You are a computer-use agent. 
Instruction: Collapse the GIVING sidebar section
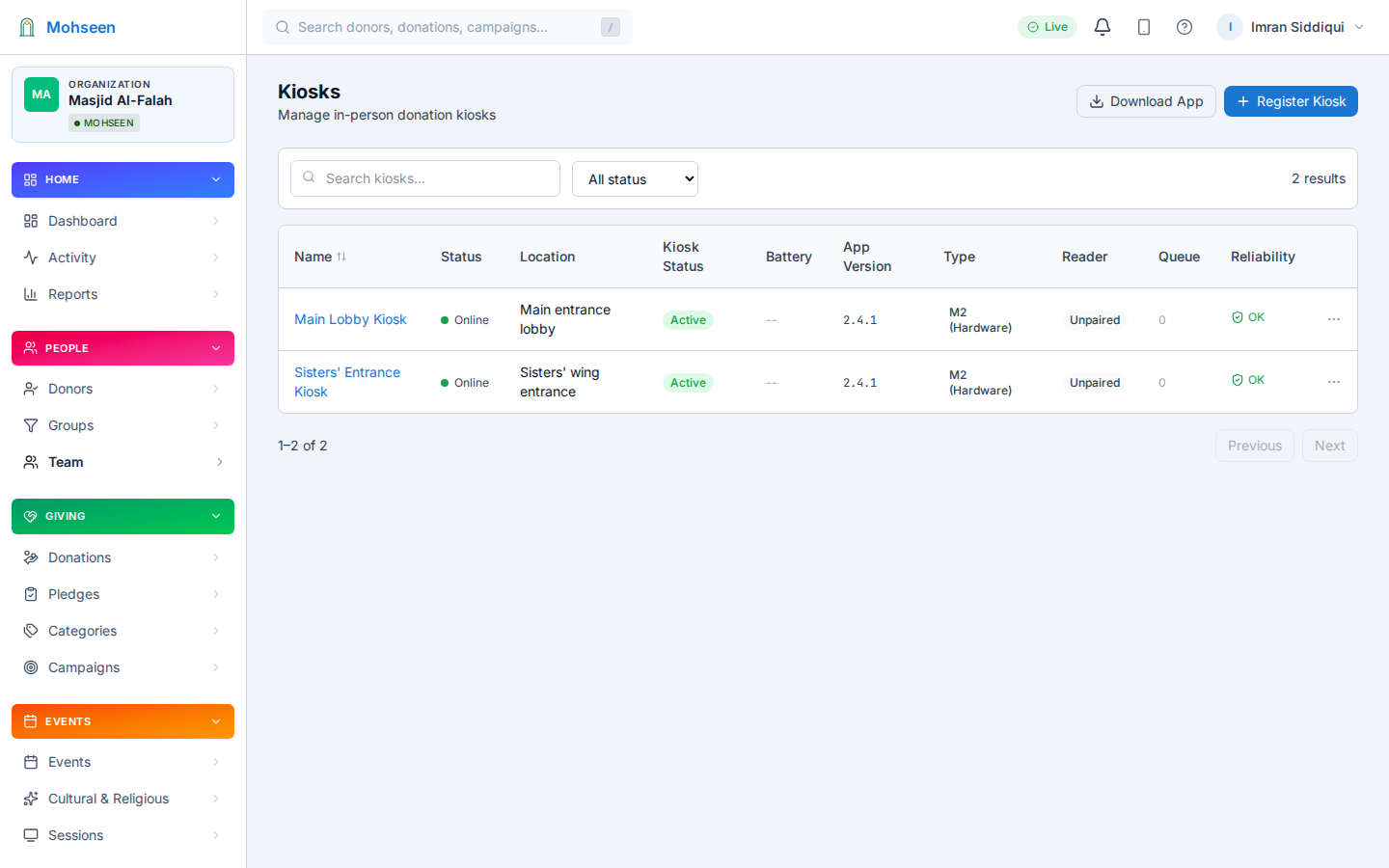click(123, 516)
